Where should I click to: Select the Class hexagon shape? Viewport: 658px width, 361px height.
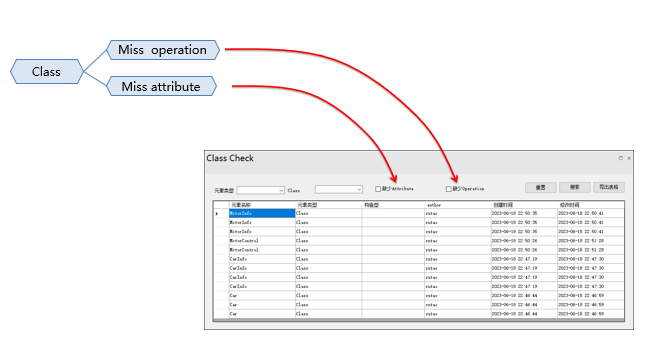pyautogui.click(x=47, y=71)
